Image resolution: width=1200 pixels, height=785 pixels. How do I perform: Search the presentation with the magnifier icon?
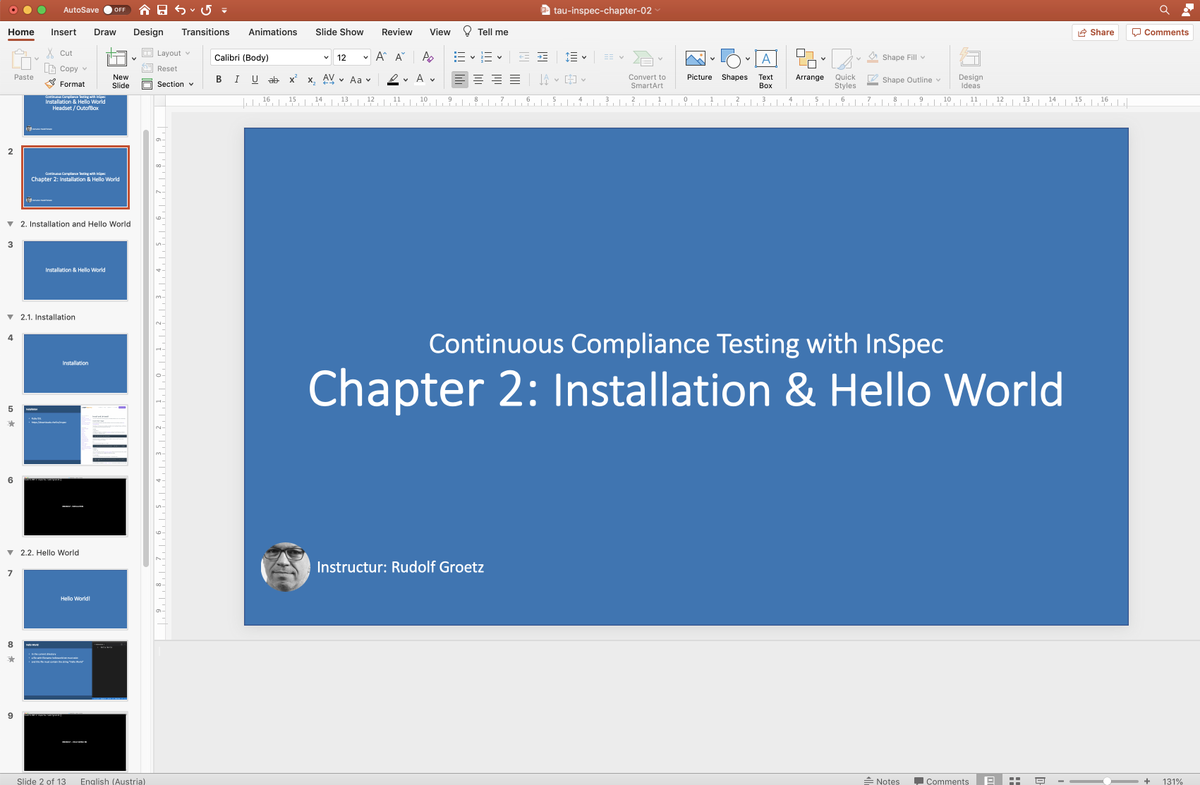coord(1165,10)
